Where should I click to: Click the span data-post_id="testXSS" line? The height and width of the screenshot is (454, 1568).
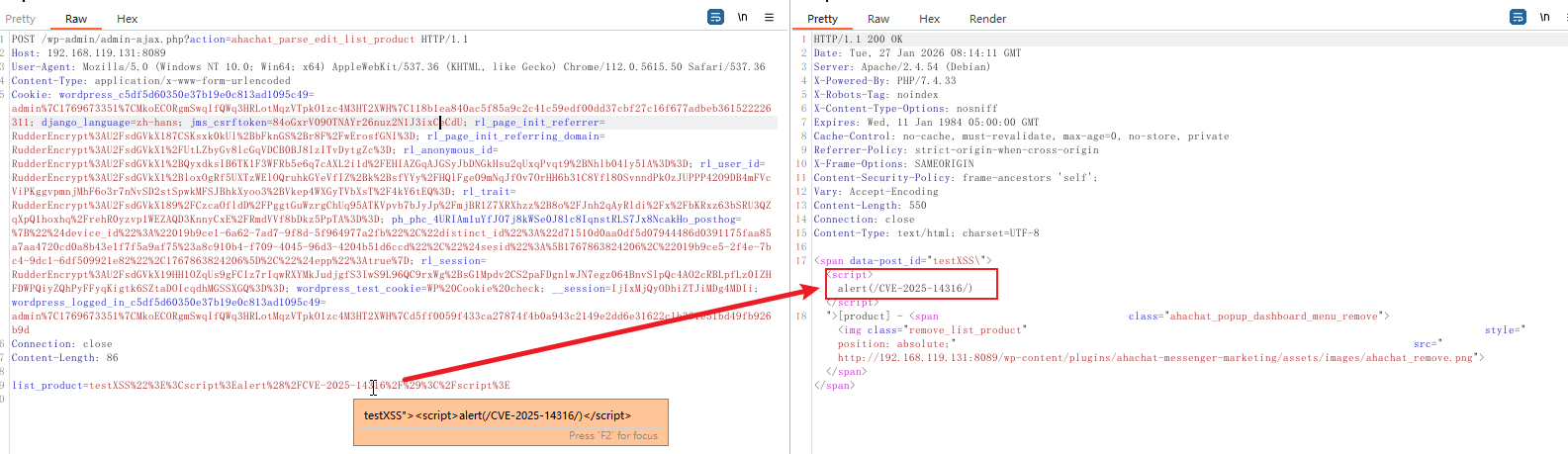(x=902, y=261)
